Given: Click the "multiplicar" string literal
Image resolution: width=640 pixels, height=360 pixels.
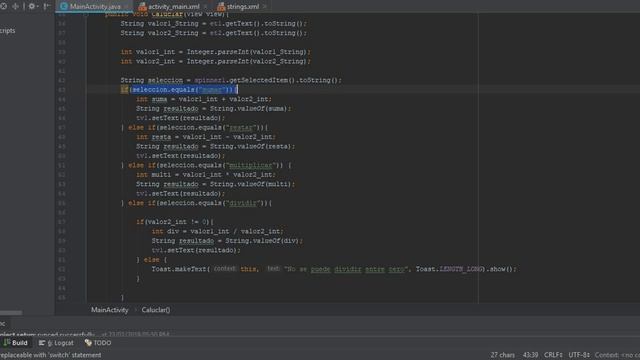Looking at the screenshot, I should pos(251,165).
